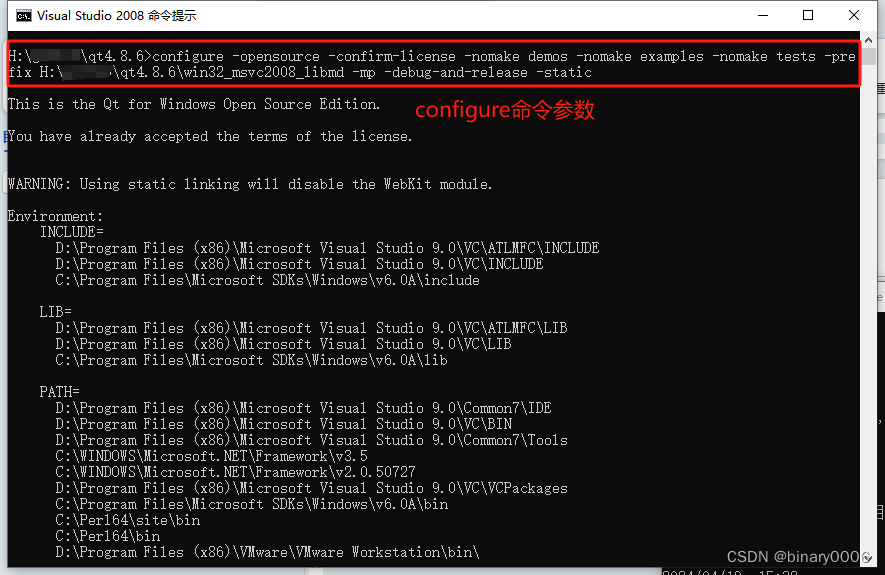Click the 'Studio 9.0\VC\INCLUDE' path line
Viewport: 885px width, 575px height.
(299, 264)
